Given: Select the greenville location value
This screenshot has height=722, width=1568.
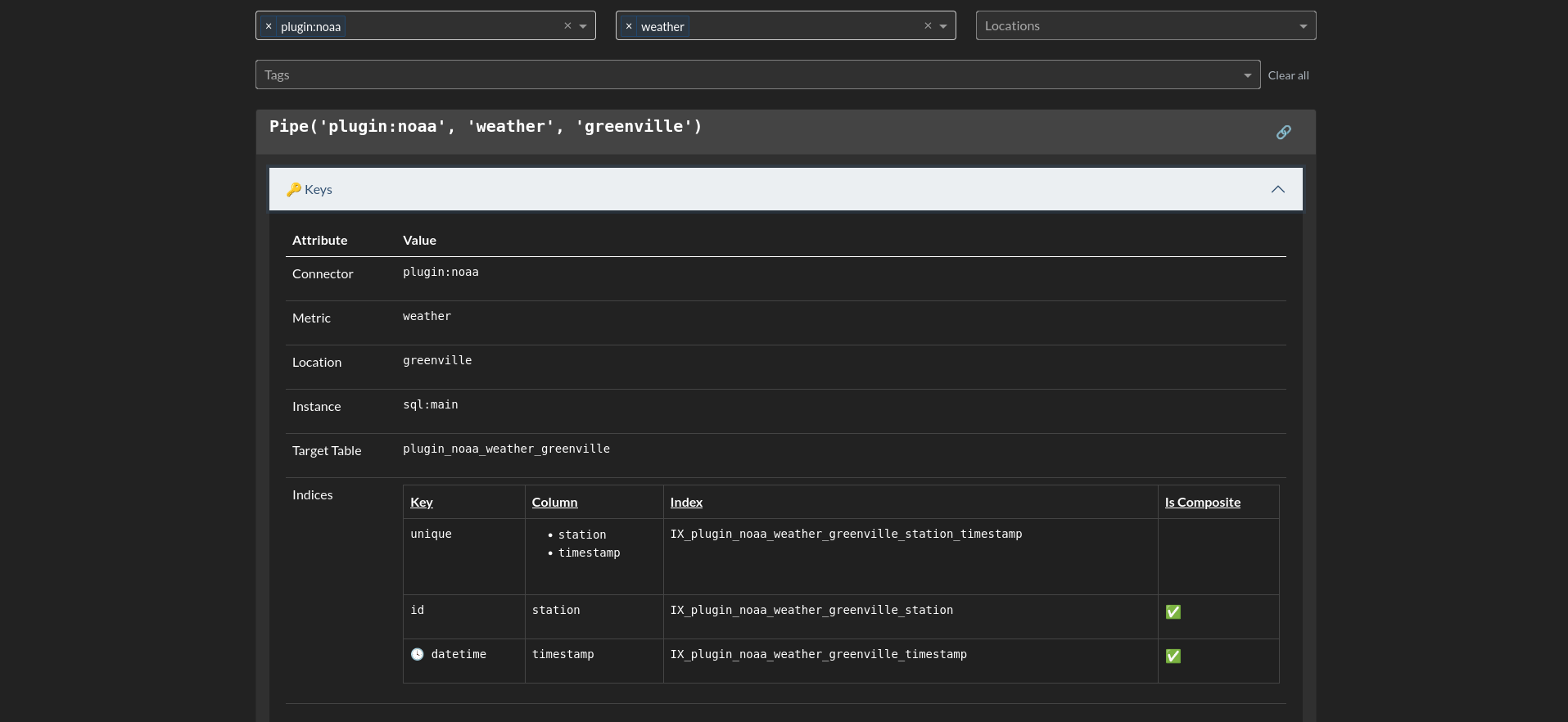Looking at the screenshot, I should click(437, 360).
